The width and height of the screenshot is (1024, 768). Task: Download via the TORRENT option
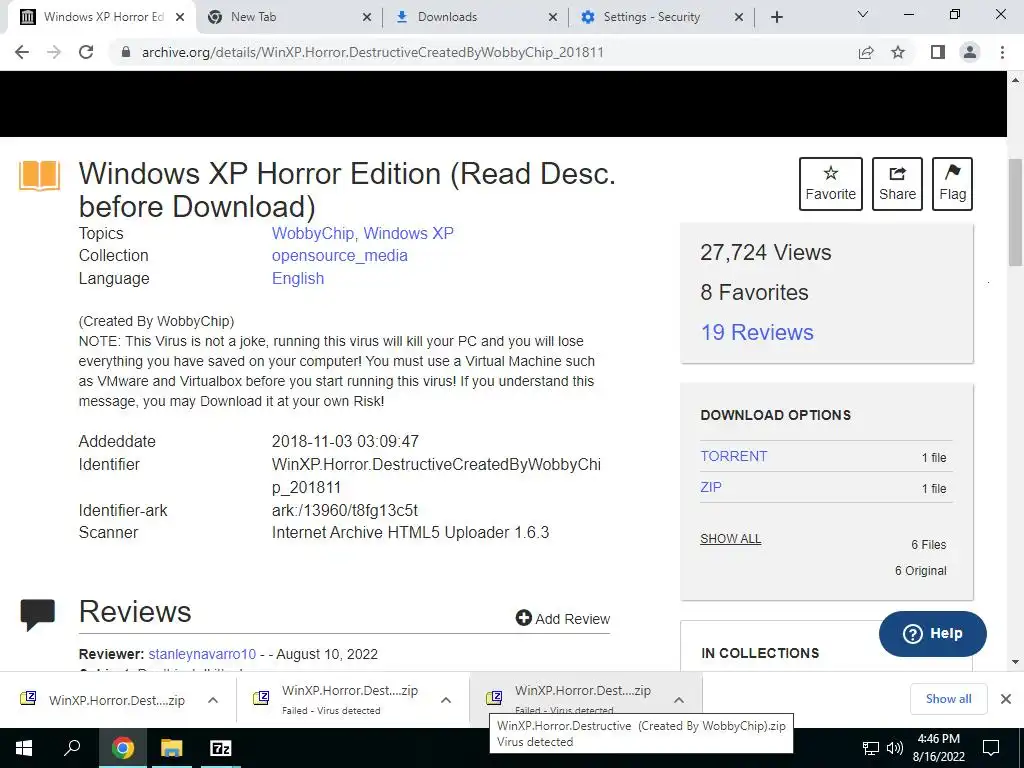[733, 456]
